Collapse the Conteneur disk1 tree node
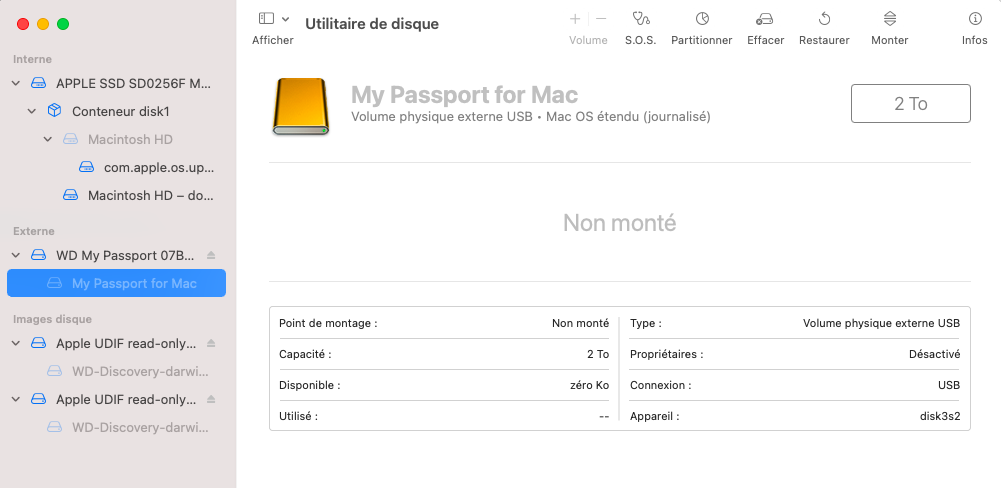Image resolution: width=1001 pixels, height=488 pixels. [32, 112]
